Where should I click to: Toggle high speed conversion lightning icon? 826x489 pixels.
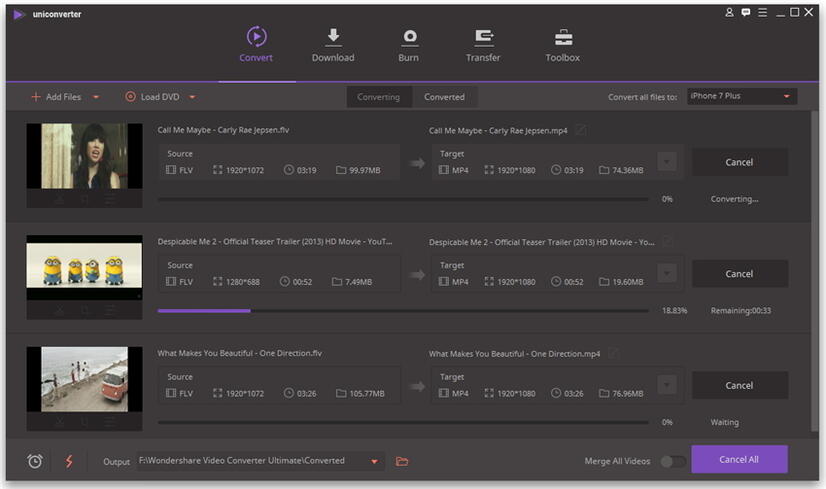pyautogui.click(x=69, y=462)
